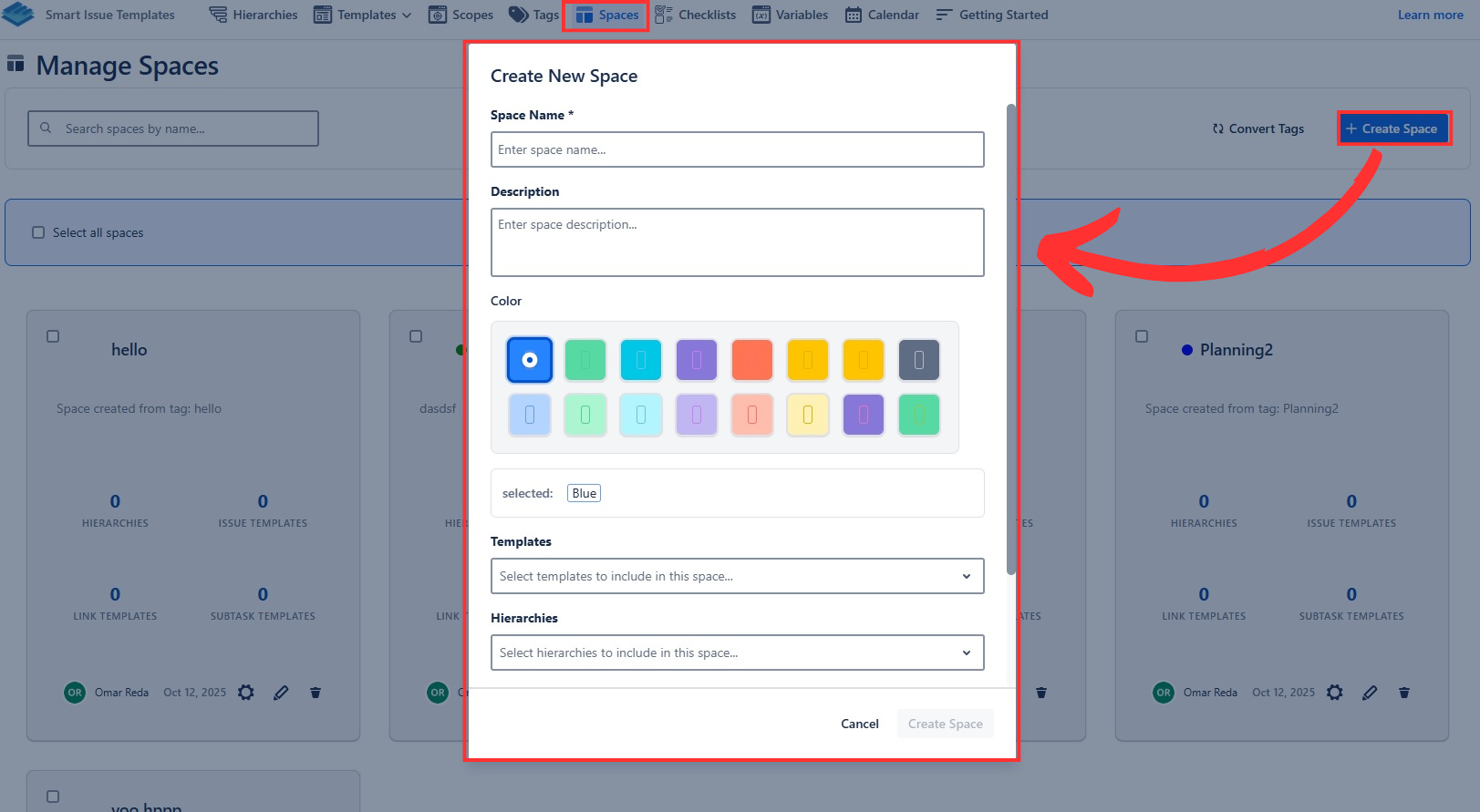Click settings gear icon on hello card
This screenshot has width=1480, height=812.
[x=246, y=693]
